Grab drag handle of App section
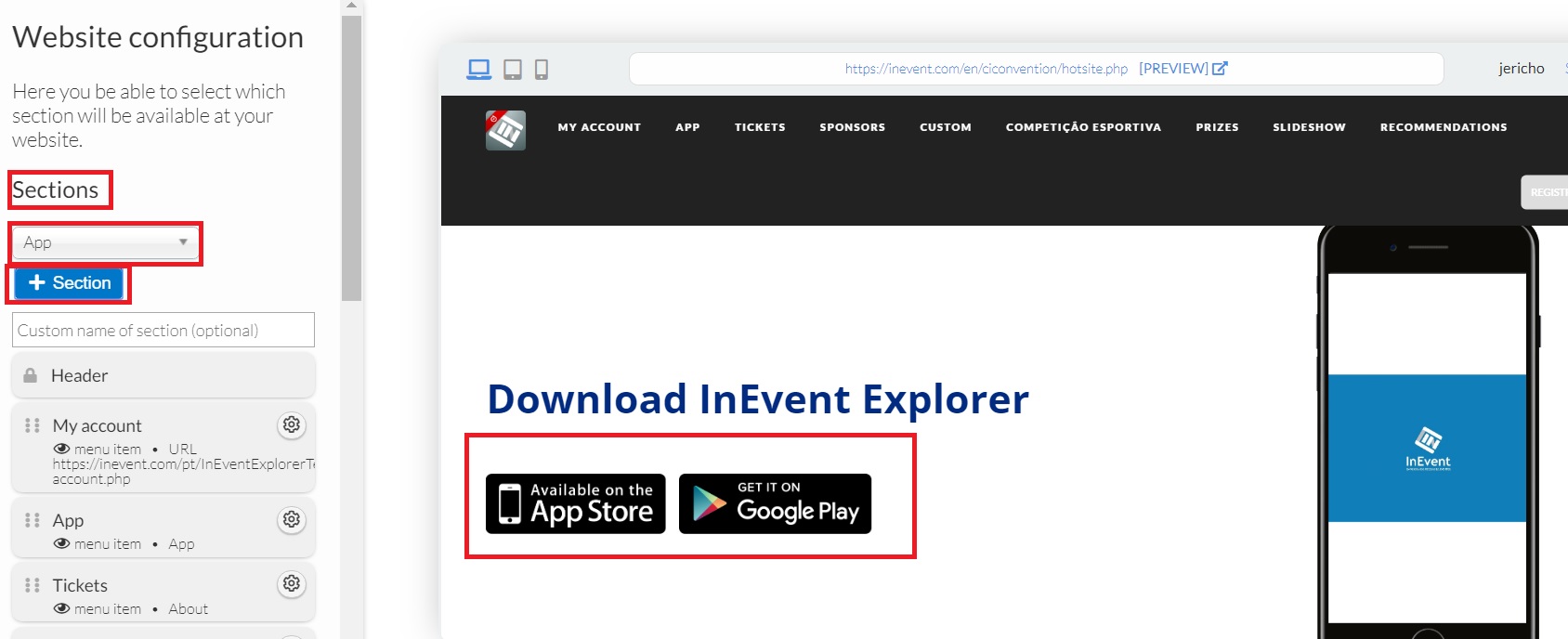This screenshot has height=639, width=1568. pyautogui.click(x=33, y=520)
